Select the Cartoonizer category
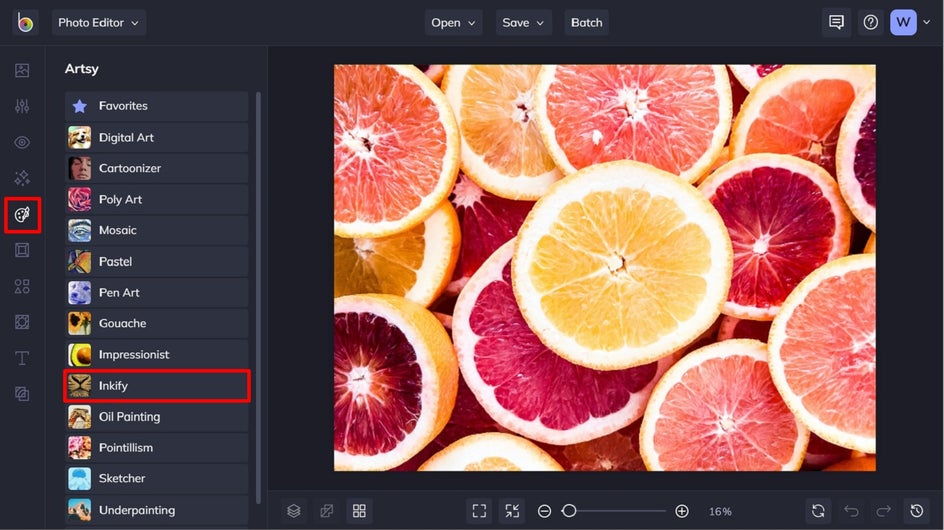This screenshot has width=944, height=530. coord(157,169)
